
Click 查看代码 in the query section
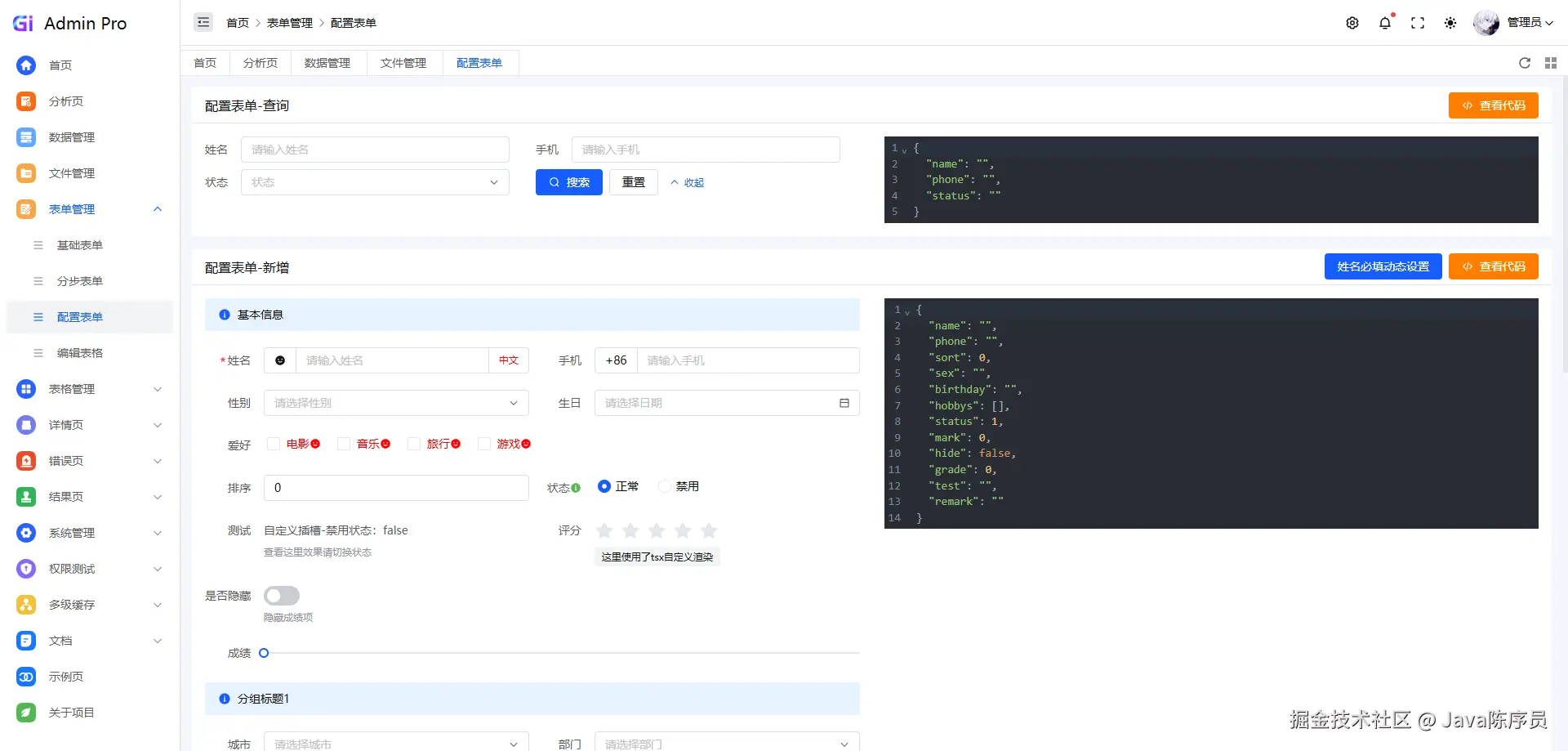1494,105
